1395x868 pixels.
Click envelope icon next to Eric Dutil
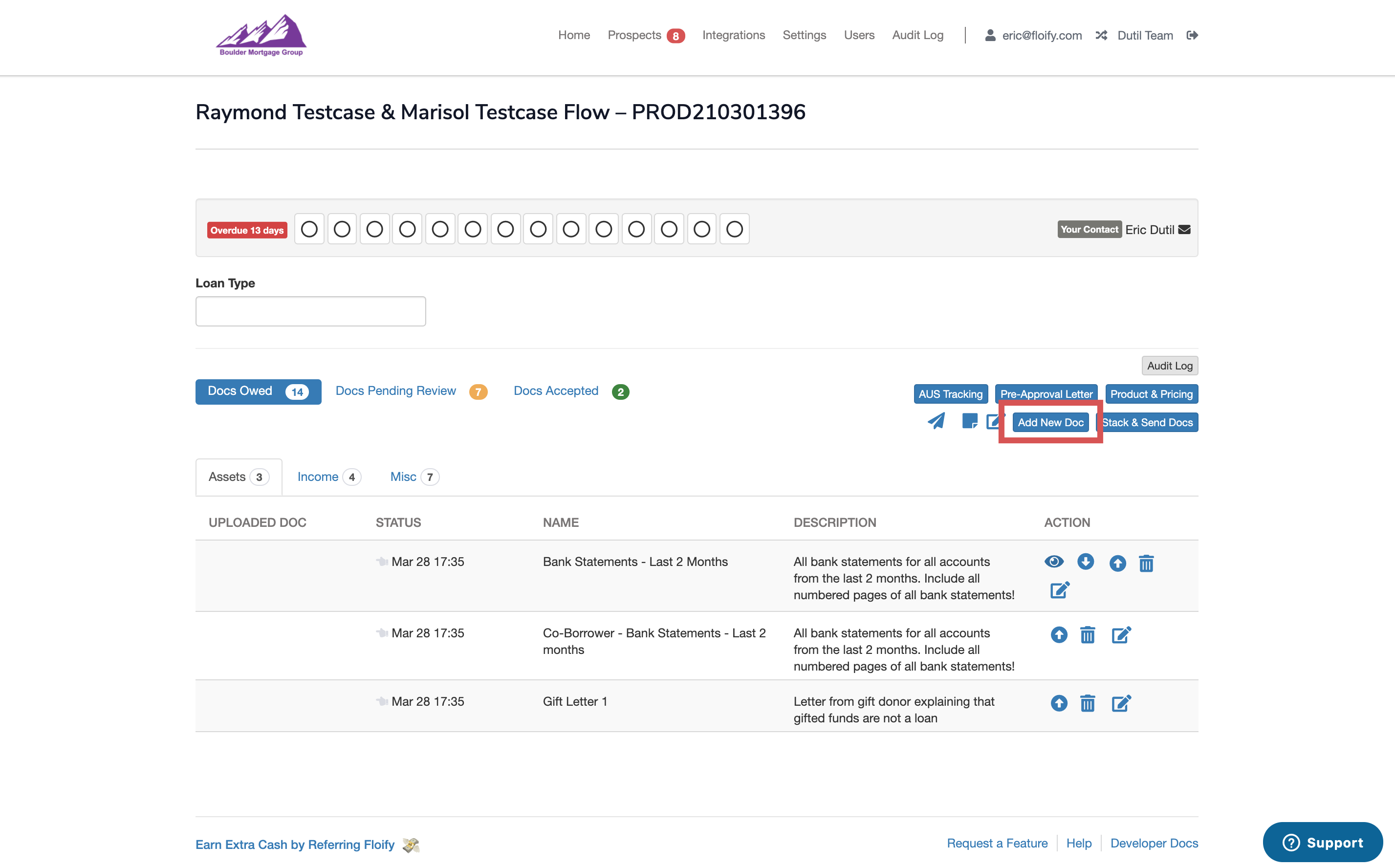(x=1184, y=230)
